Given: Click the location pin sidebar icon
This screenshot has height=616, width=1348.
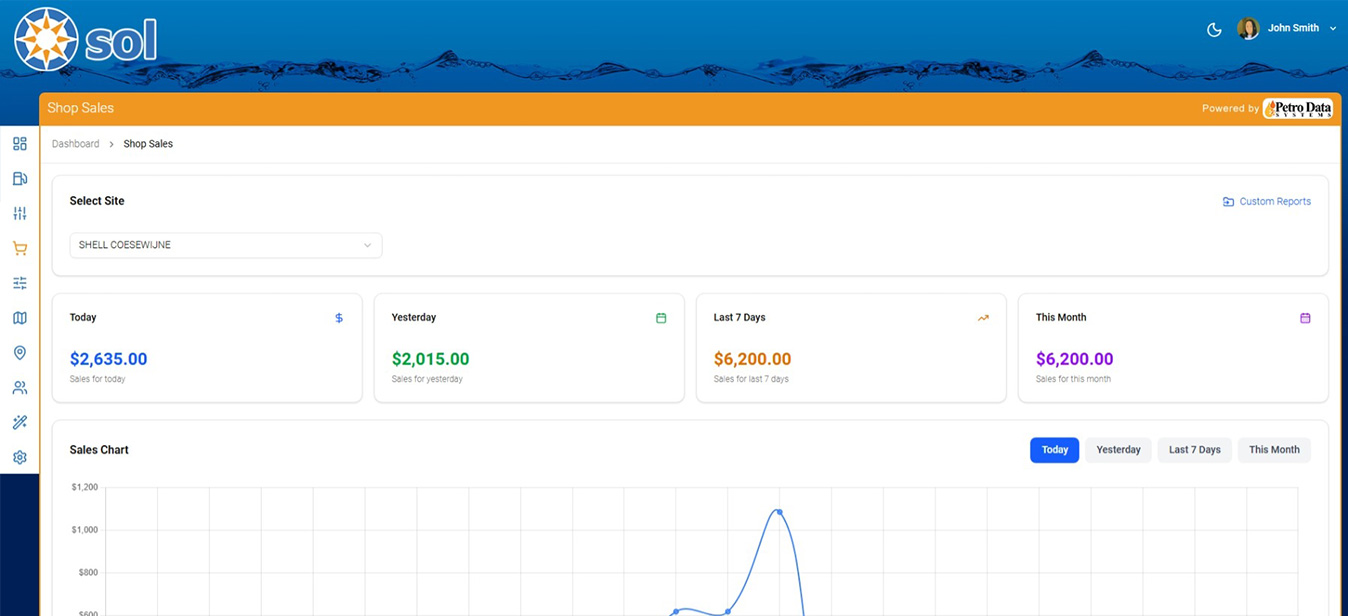Looking at the screenshot, I should tap(19, 353).
